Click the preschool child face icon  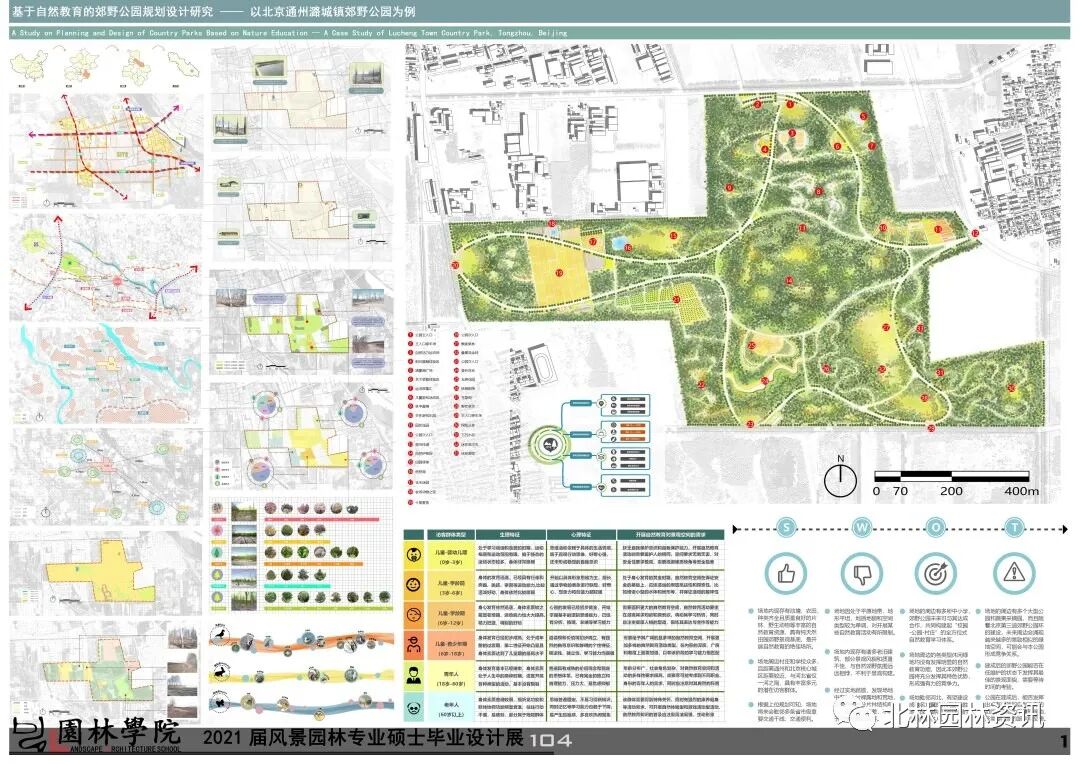click(413, 585)
